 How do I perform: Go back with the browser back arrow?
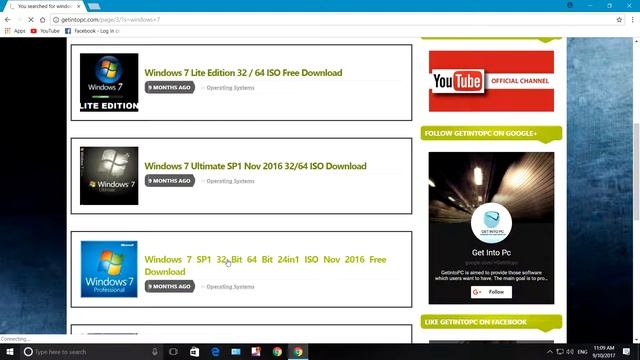8,20
